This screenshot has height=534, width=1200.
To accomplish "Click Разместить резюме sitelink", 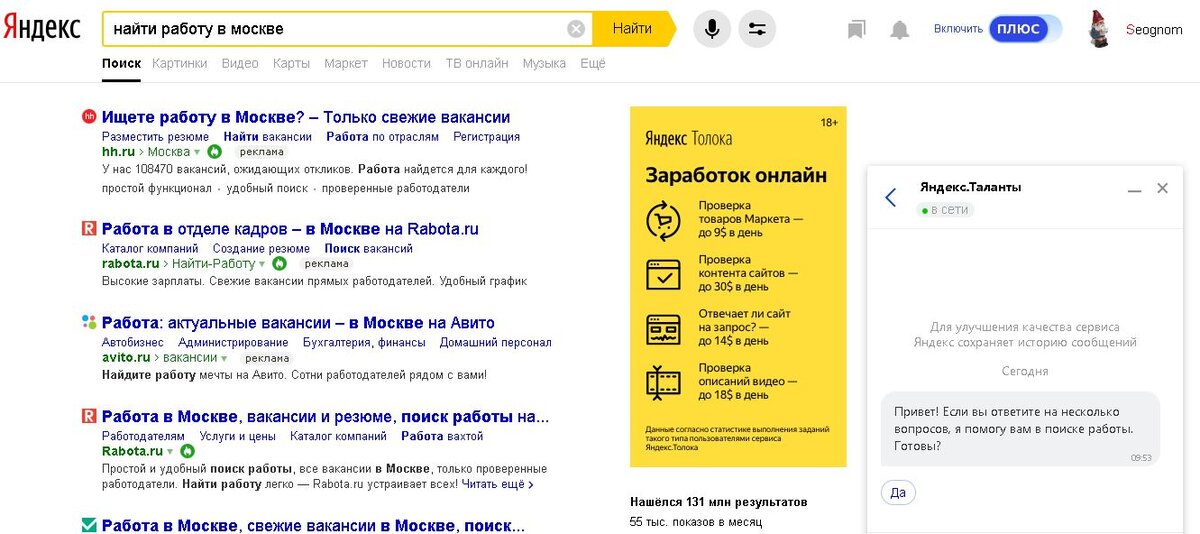I will point(155,137).
